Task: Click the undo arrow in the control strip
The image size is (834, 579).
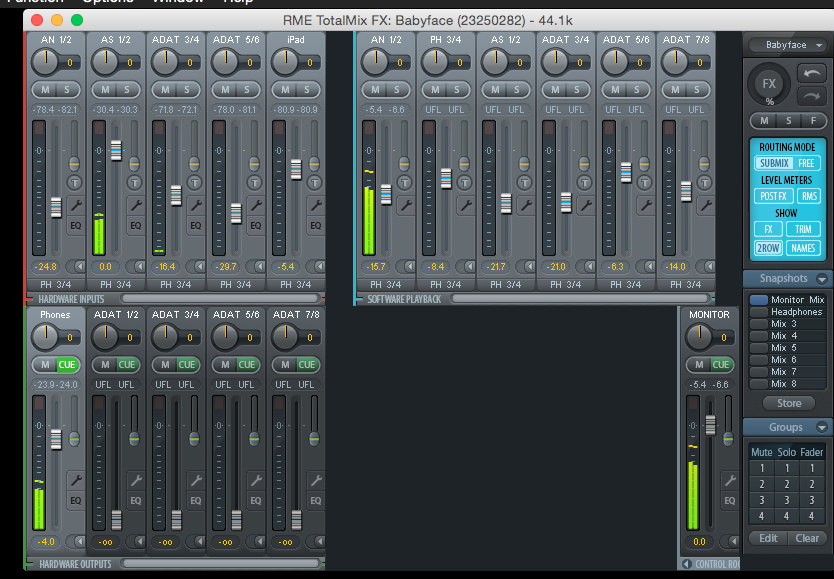Action: [x=812, y=74]
